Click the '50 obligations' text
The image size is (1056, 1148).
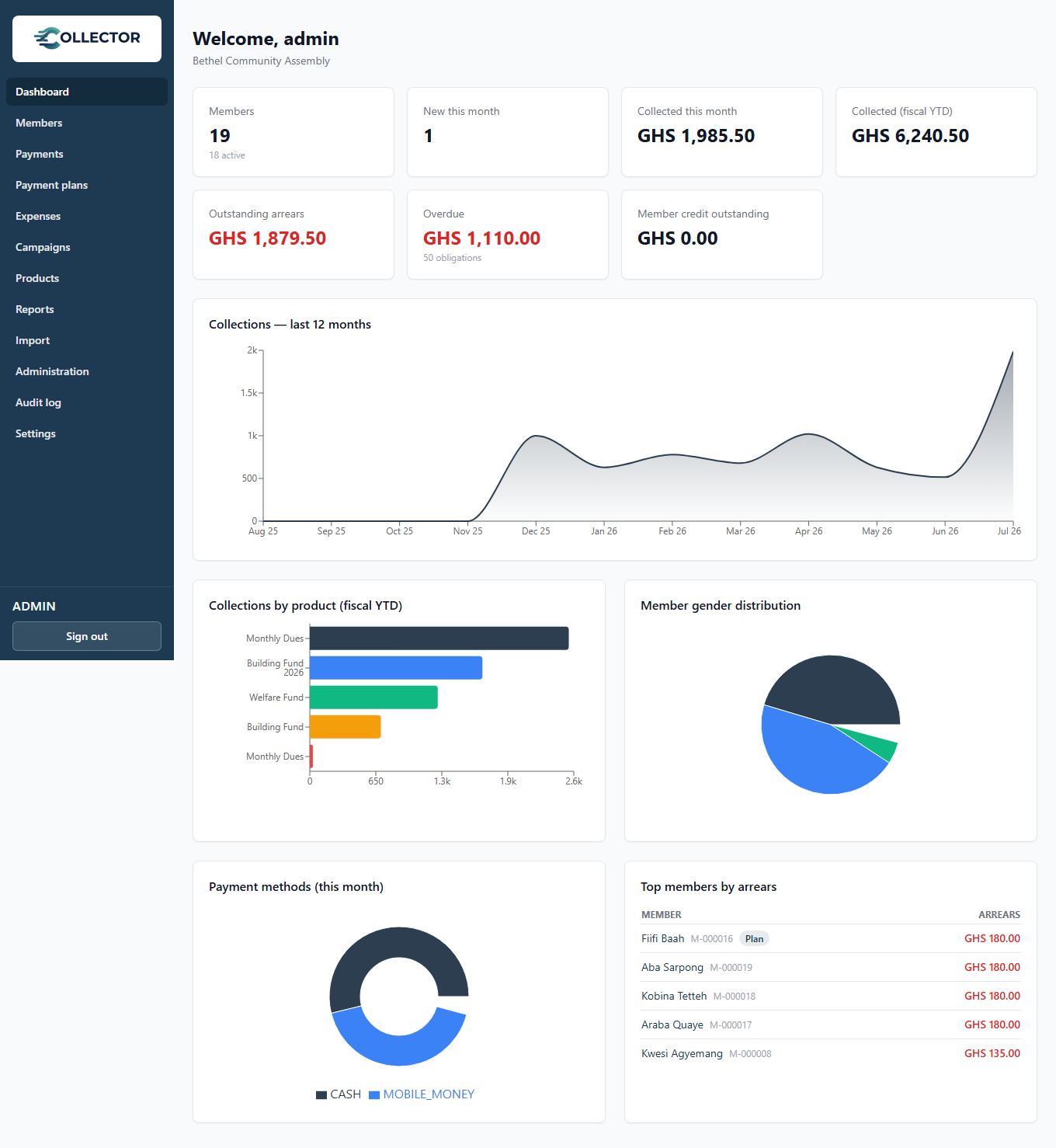(x=452, y=258)
